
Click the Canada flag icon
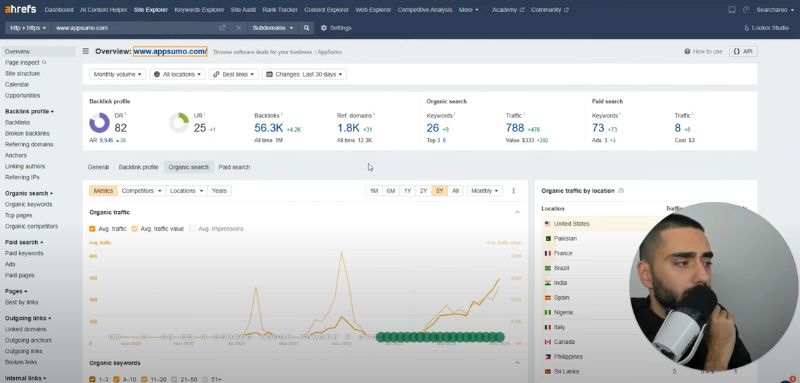pos(547,342)
